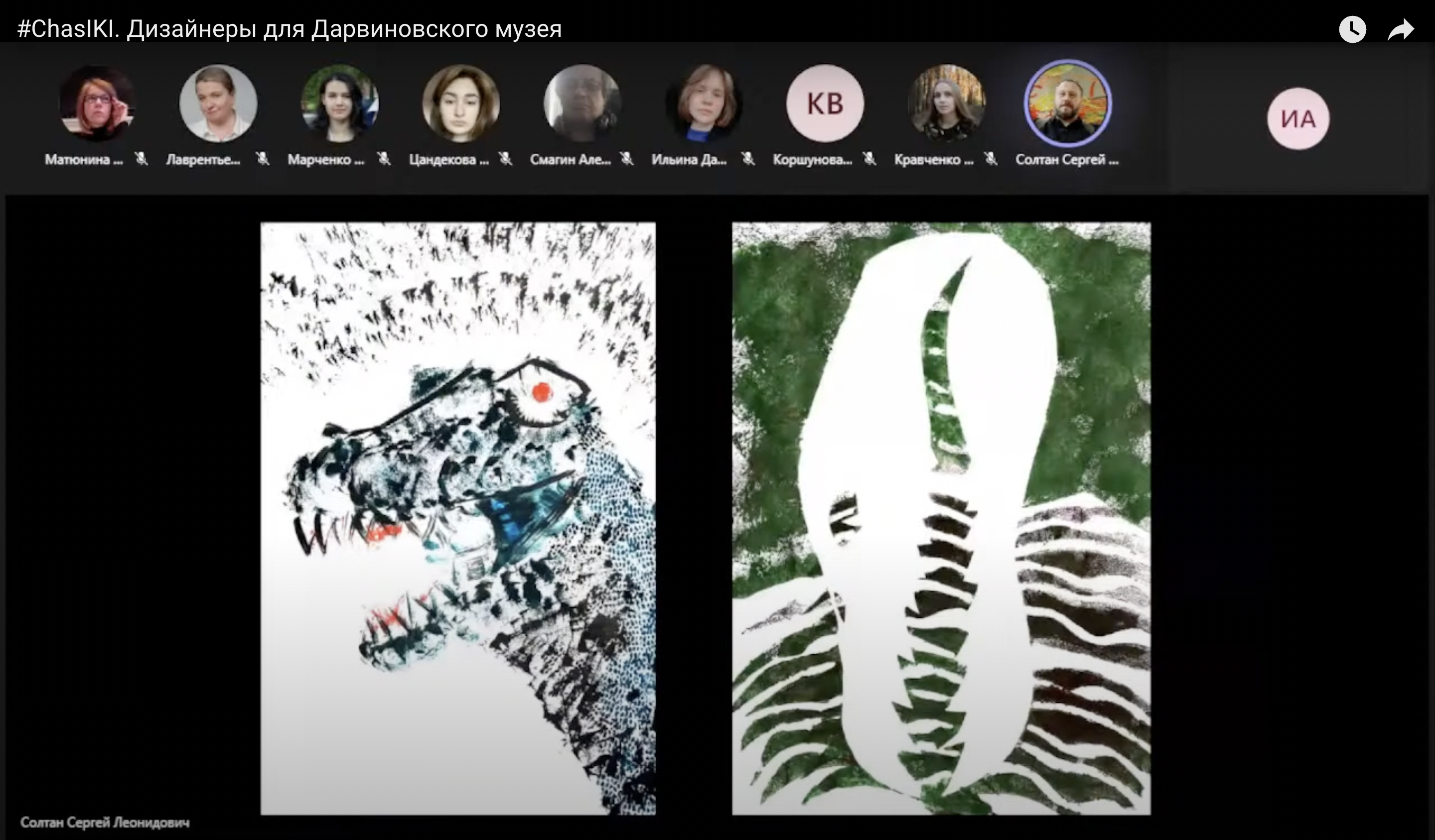The height and width of the screenshot is (840, 1435).
Task: Click presenter name label Солтан Сергей Леонидович
Action: tap(105, 823)
